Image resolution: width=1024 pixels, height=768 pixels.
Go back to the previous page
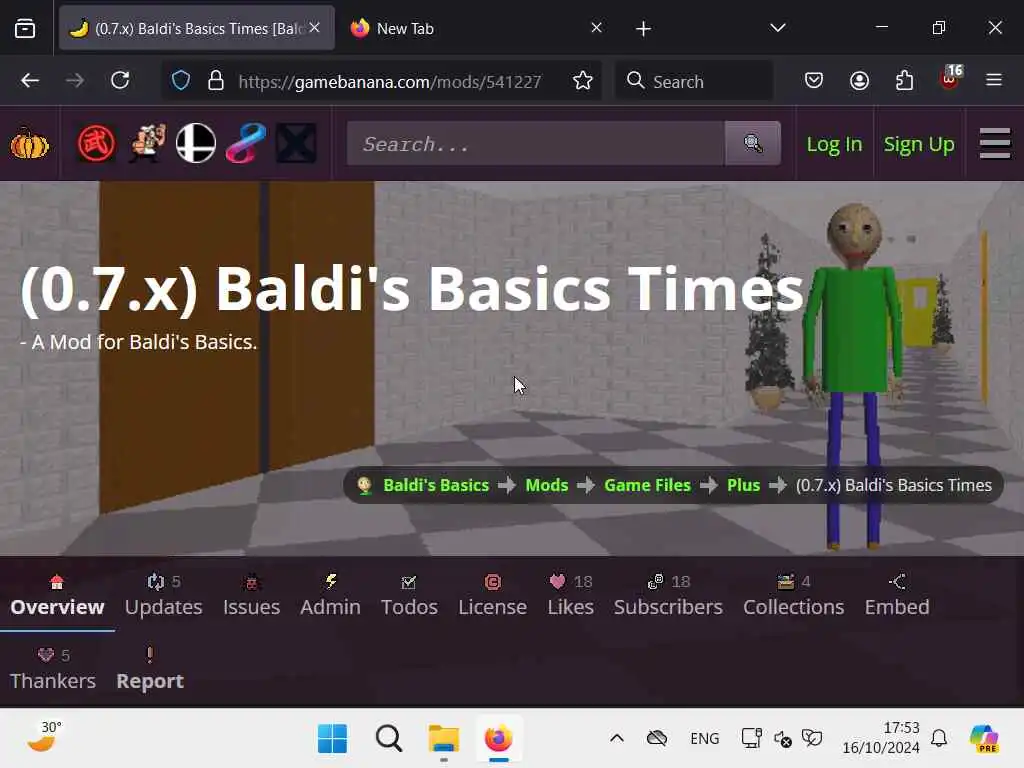tap(30, 81)
